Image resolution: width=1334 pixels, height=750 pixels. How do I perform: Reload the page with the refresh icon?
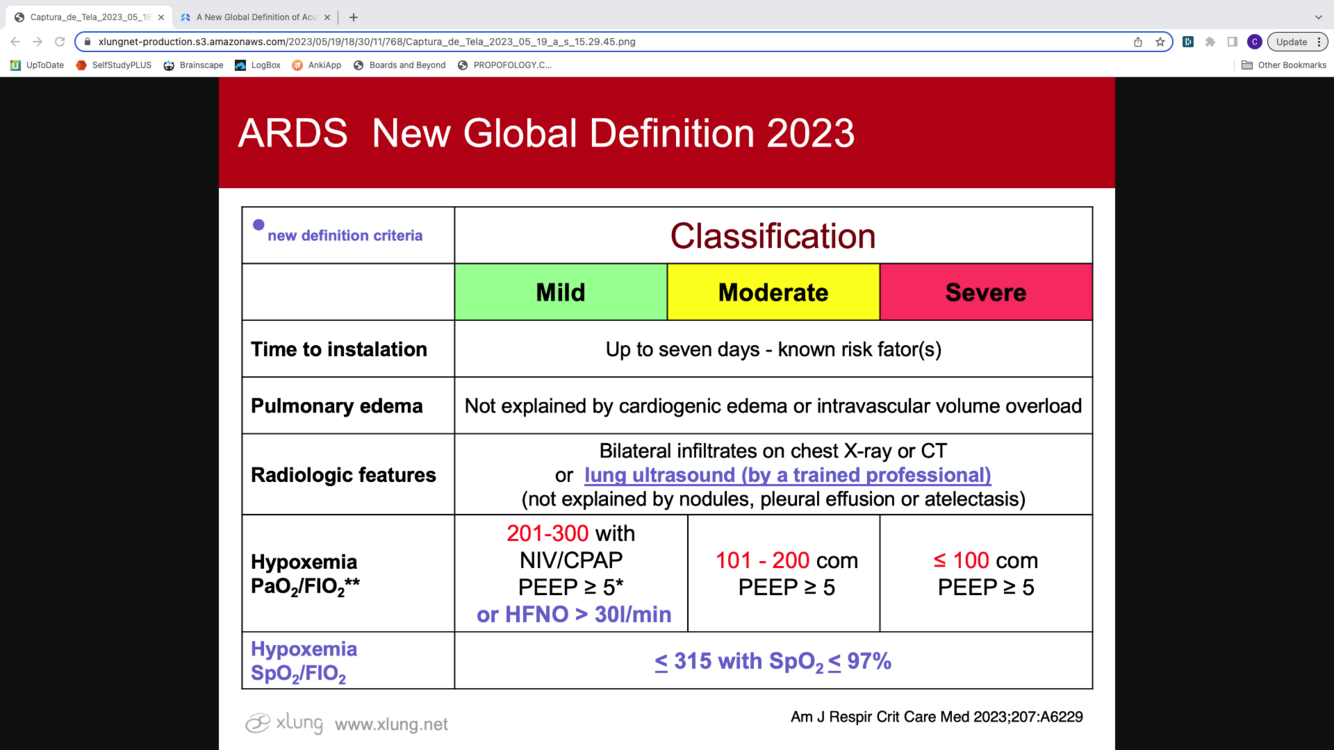(60, 42)
